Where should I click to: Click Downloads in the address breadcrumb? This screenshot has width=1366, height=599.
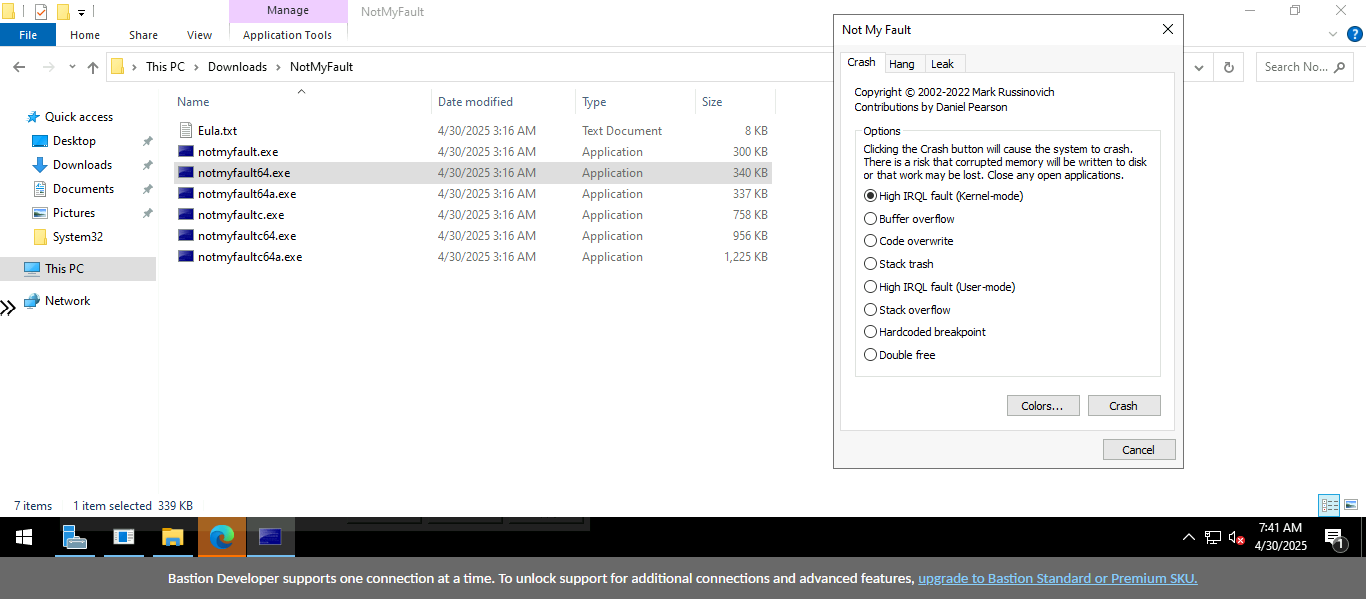(237, 67)
